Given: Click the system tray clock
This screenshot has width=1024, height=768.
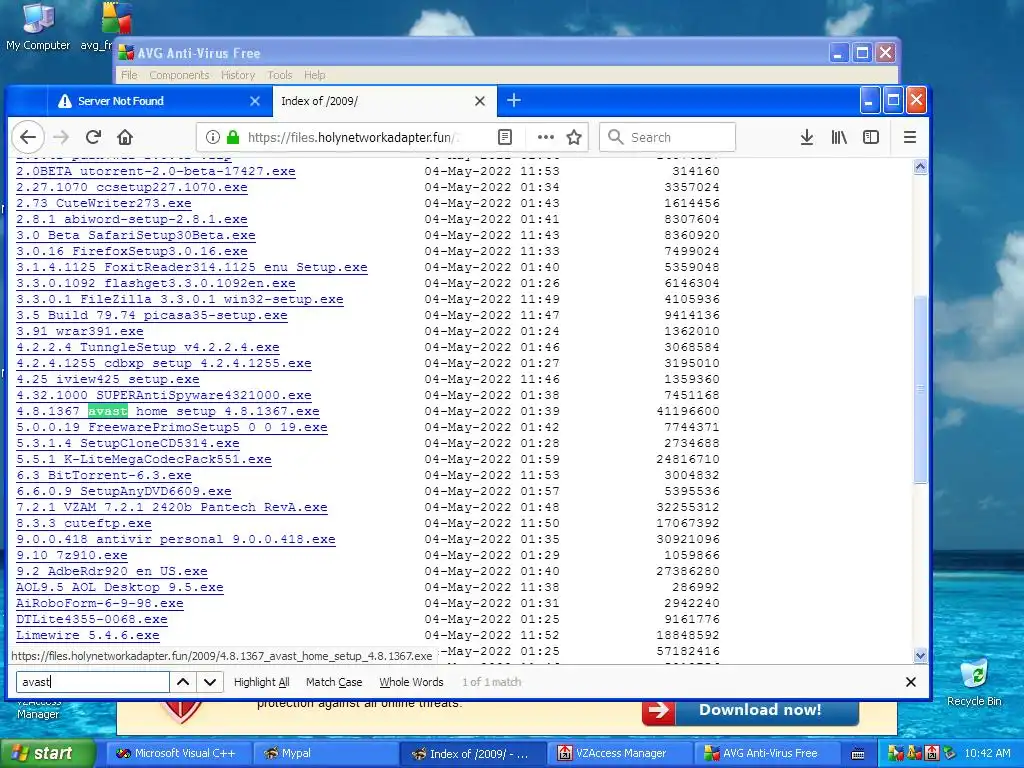Looking at the screenshot, I should tap(987, 753).
